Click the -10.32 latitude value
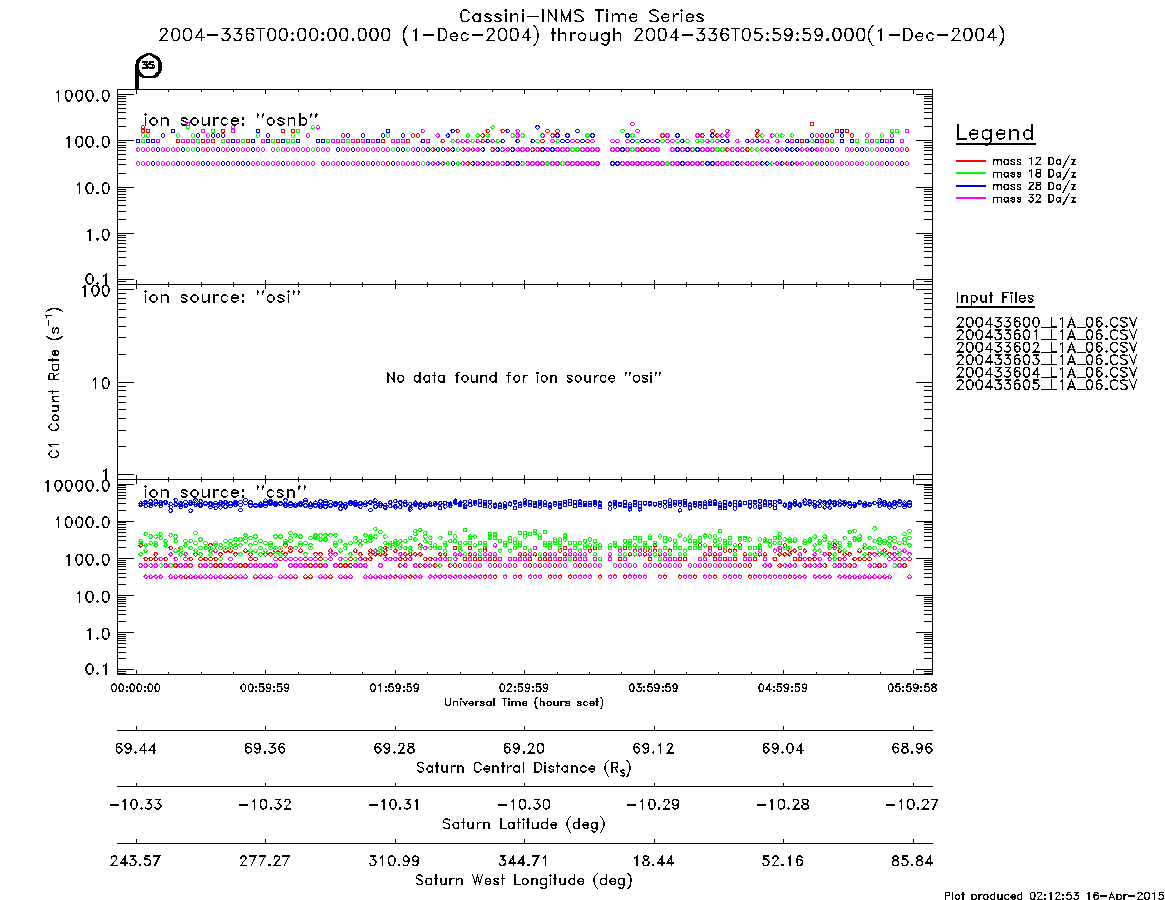The image size is (1165, 900). (265, 805)
